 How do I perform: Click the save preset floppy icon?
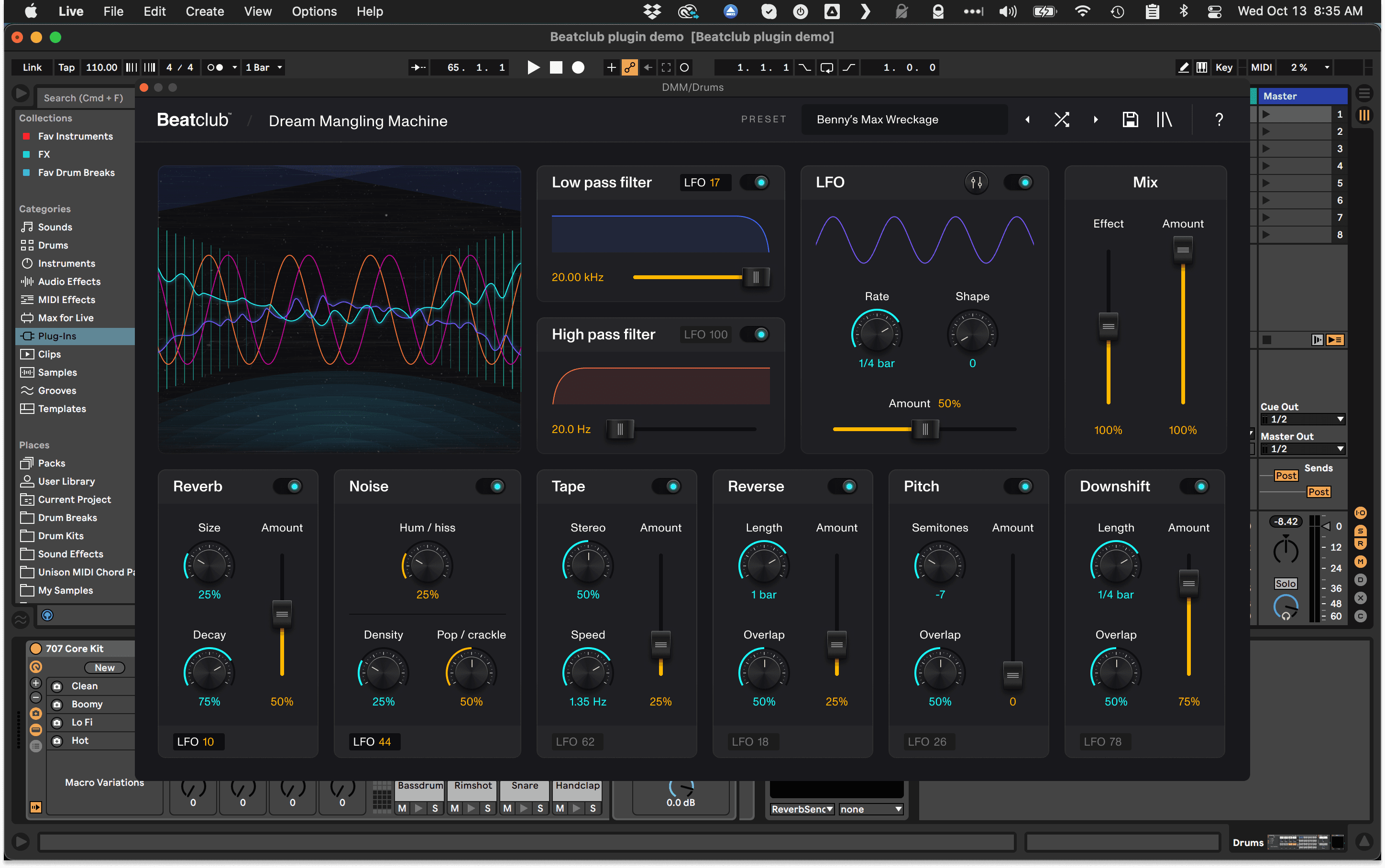pyautogui.click(x=1130, y=120)
